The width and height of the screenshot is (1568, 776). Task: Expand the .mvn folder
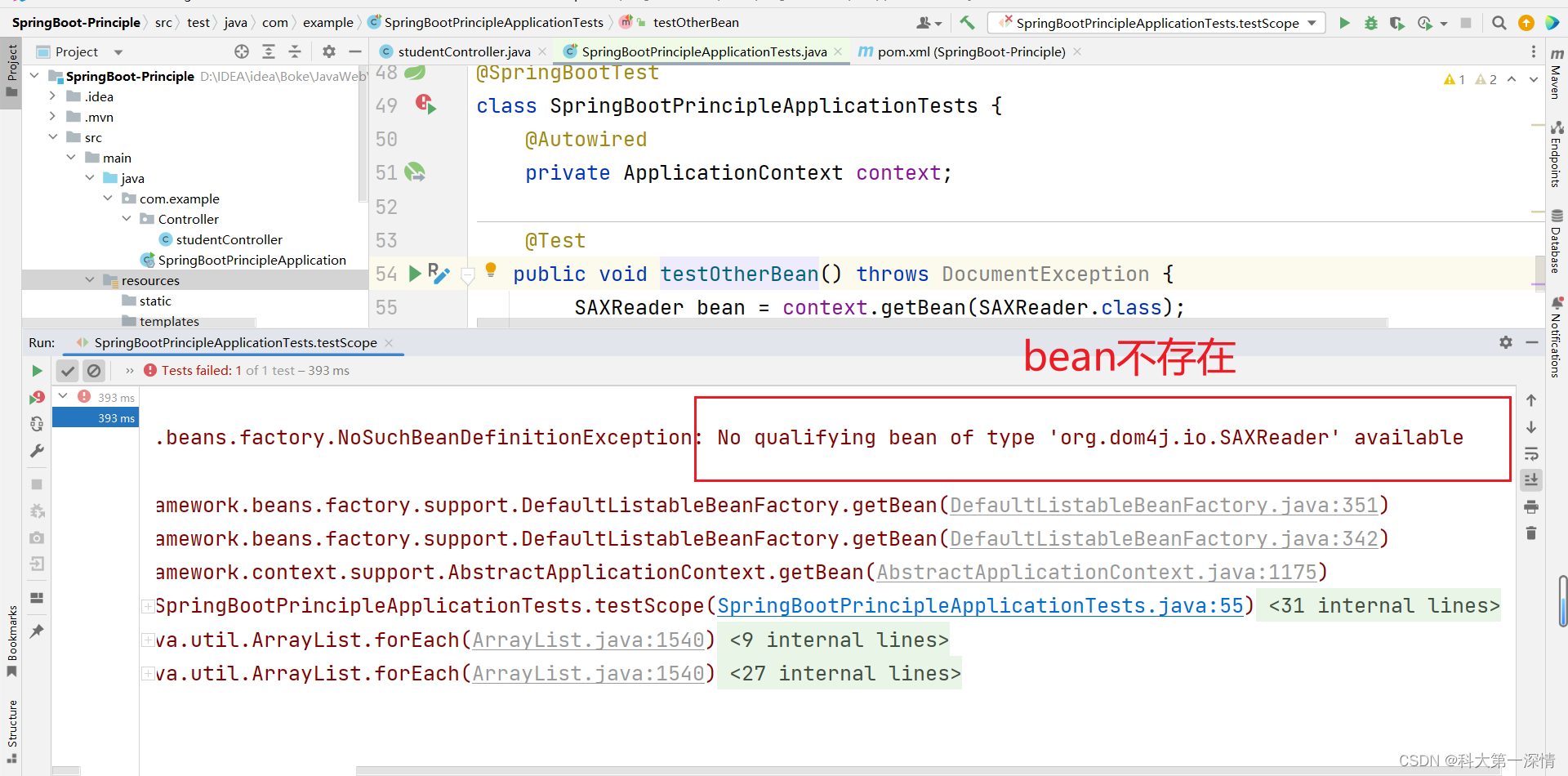coord(53,117)
